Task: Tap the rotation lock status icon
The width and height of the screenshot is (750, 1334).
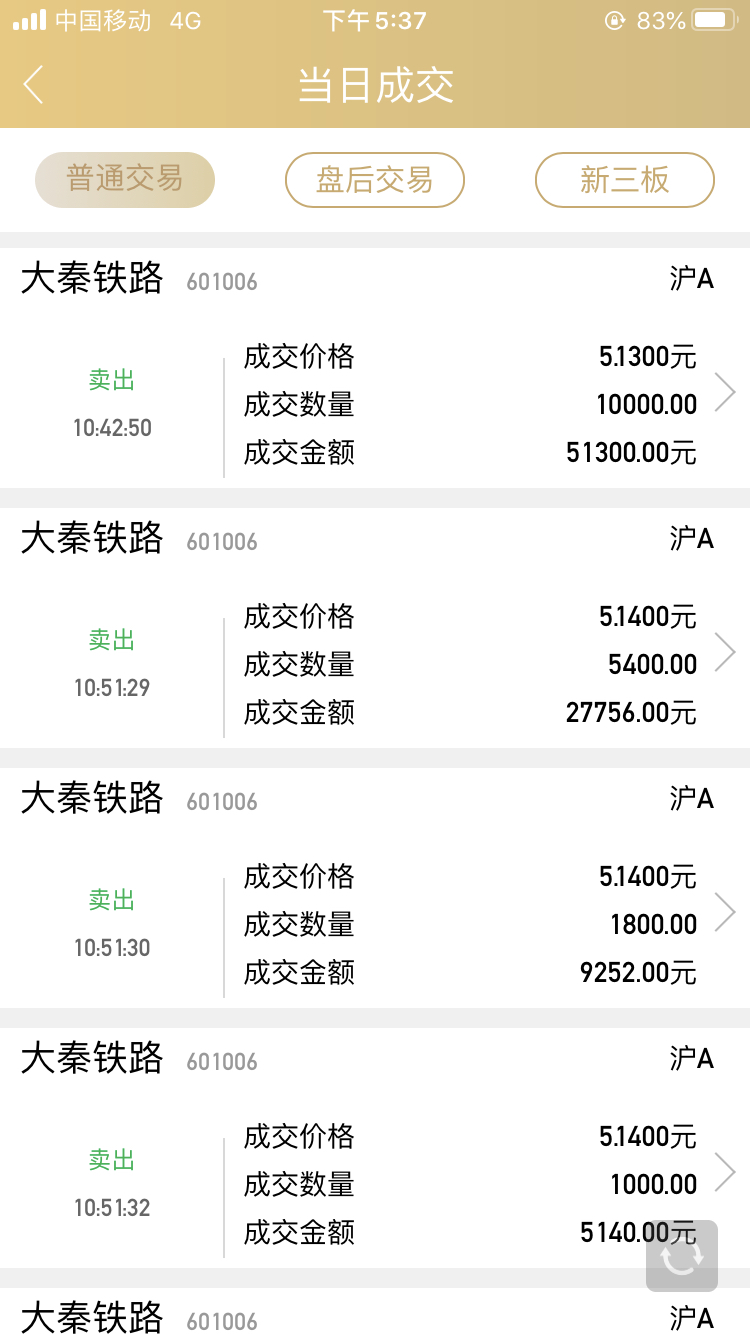Action: click(614, 20)
